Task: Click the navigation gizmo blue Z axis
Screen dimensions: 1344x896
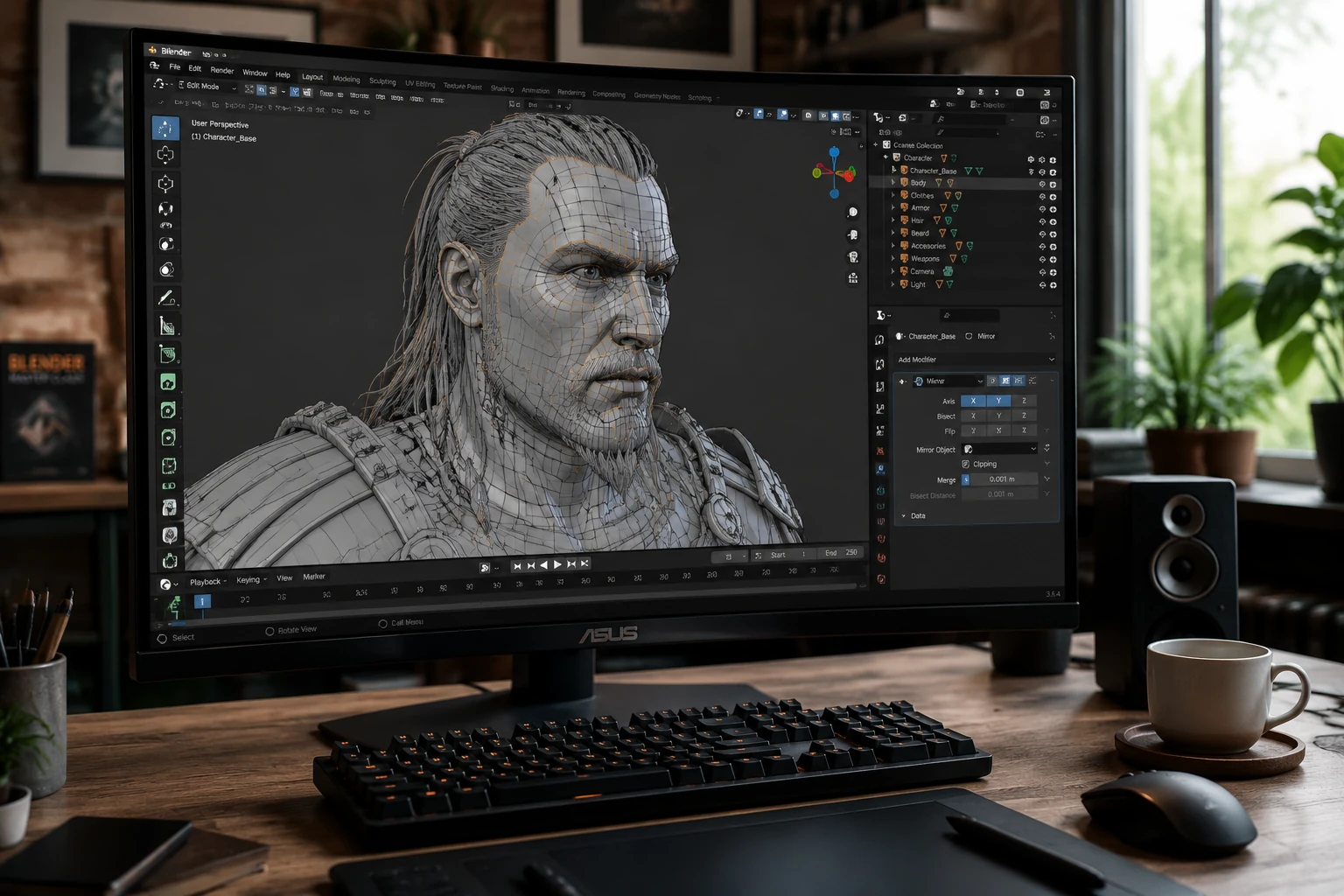Action: point(834,152)
